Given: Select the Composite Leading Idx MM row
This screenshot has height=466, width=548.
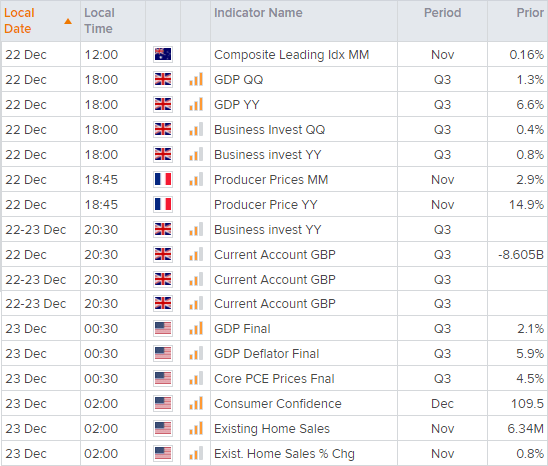Looking at the screenshot, I should (x=274, y=55).
